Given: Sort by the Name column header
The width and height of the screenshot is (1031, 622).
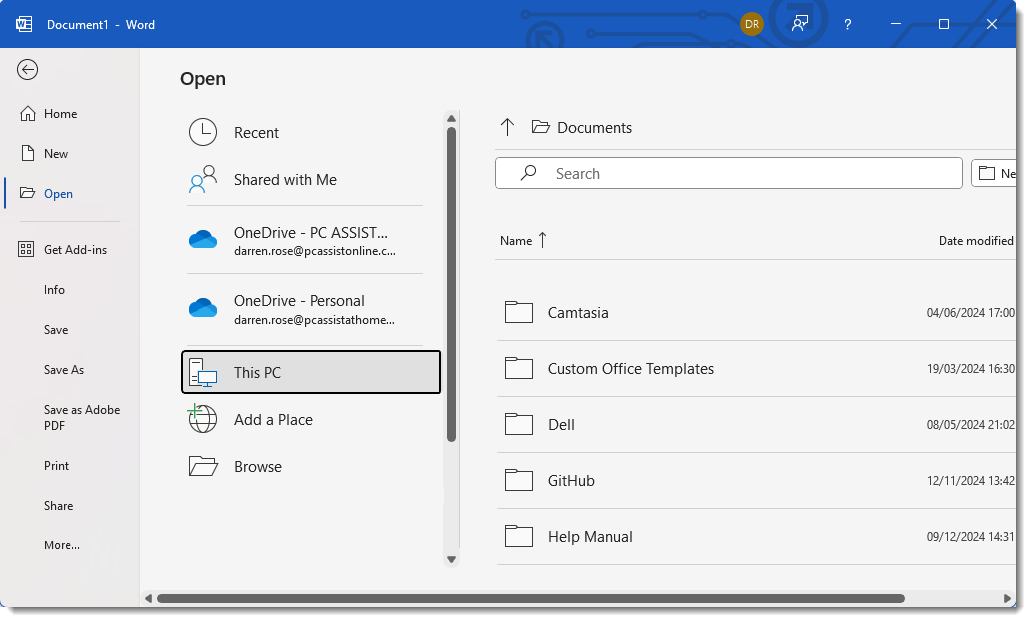Looking at the screenshot, I should click(x=523, y=241).
